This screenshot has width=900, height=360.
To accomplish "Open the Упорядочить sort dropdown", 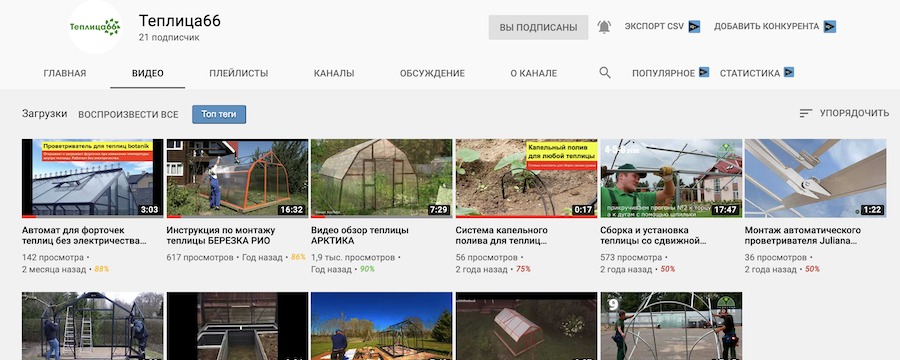I will (x=844, y=114).
